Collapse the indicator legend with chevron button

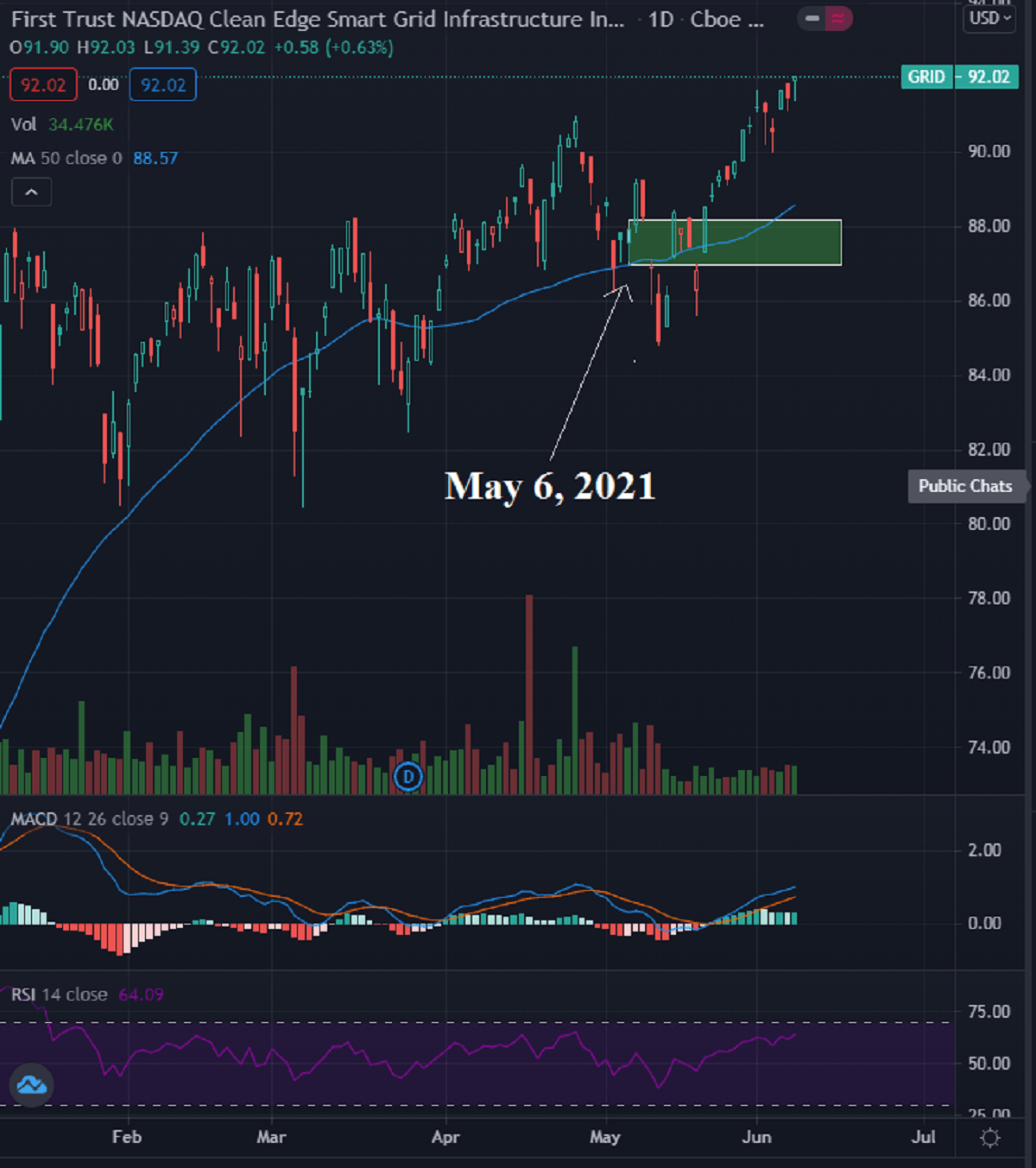click(x=31, y=192)
